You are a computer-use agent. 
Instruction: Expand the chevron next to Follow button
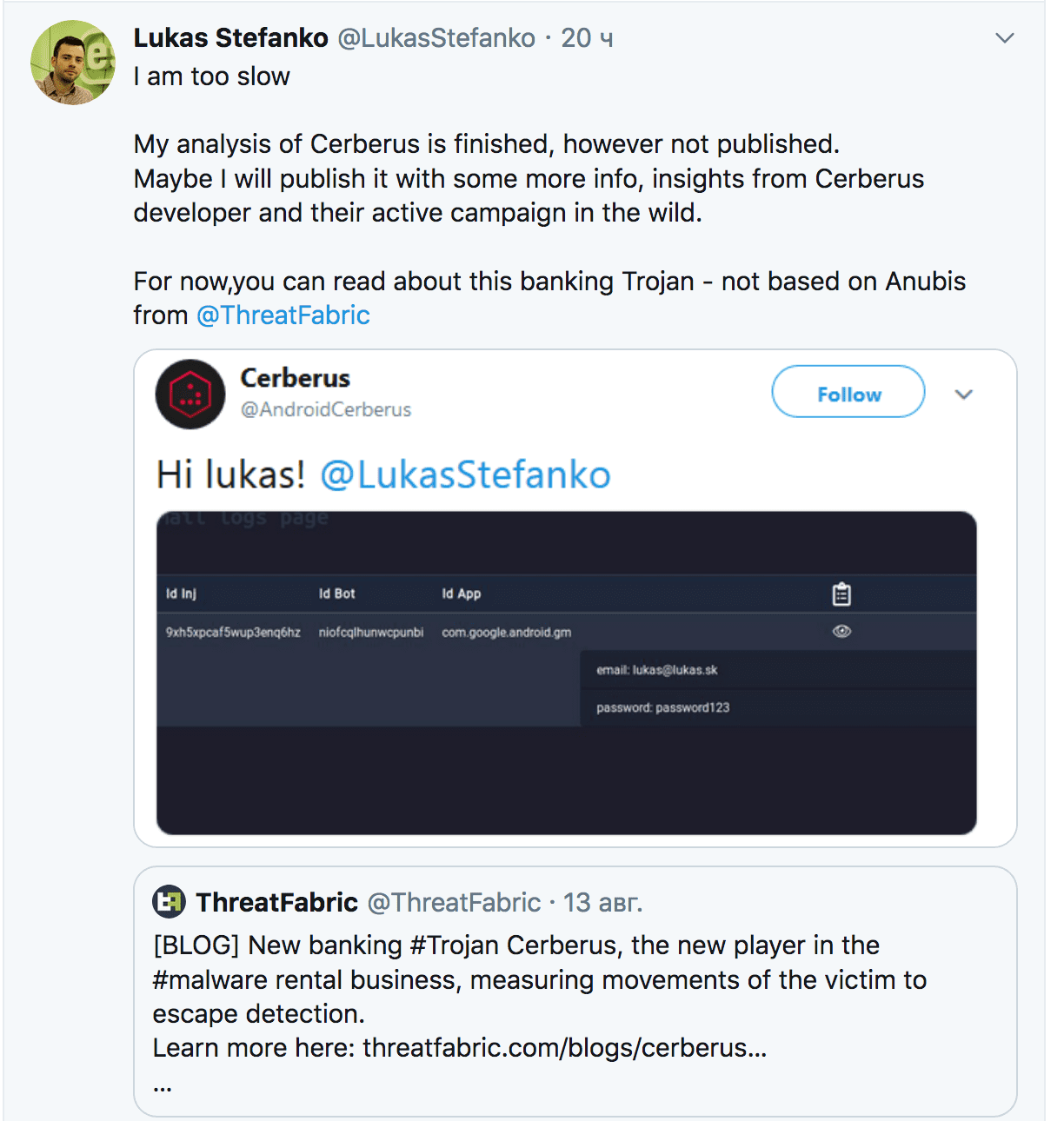tap(963, 395)
